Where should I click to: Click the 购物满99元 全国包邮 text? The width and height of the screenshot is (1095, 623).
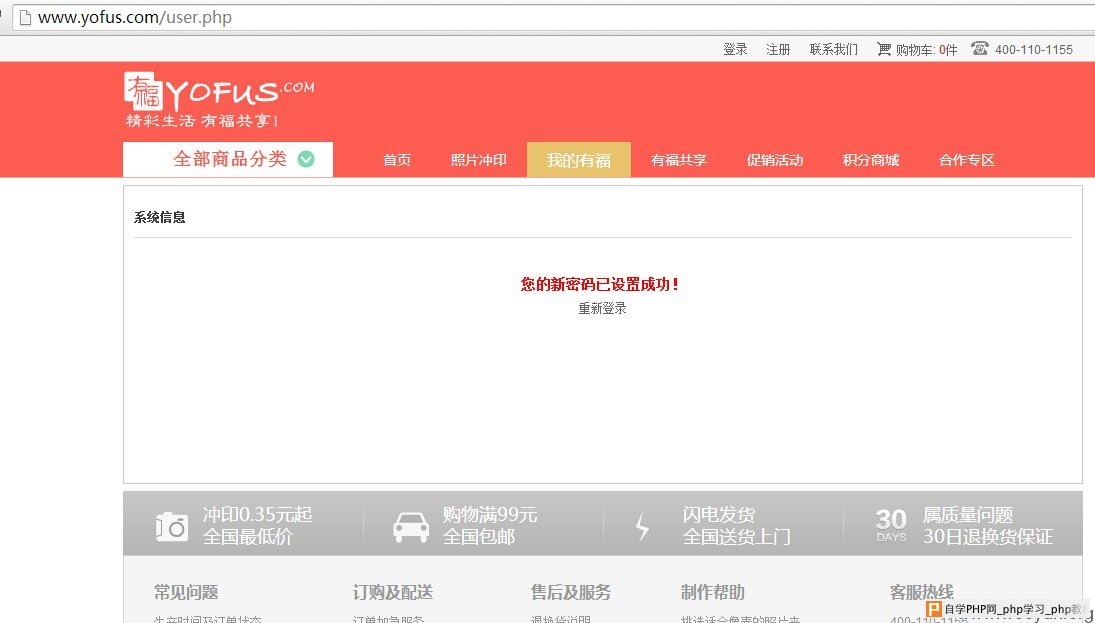pyautogui.click(x=490, y=526)
